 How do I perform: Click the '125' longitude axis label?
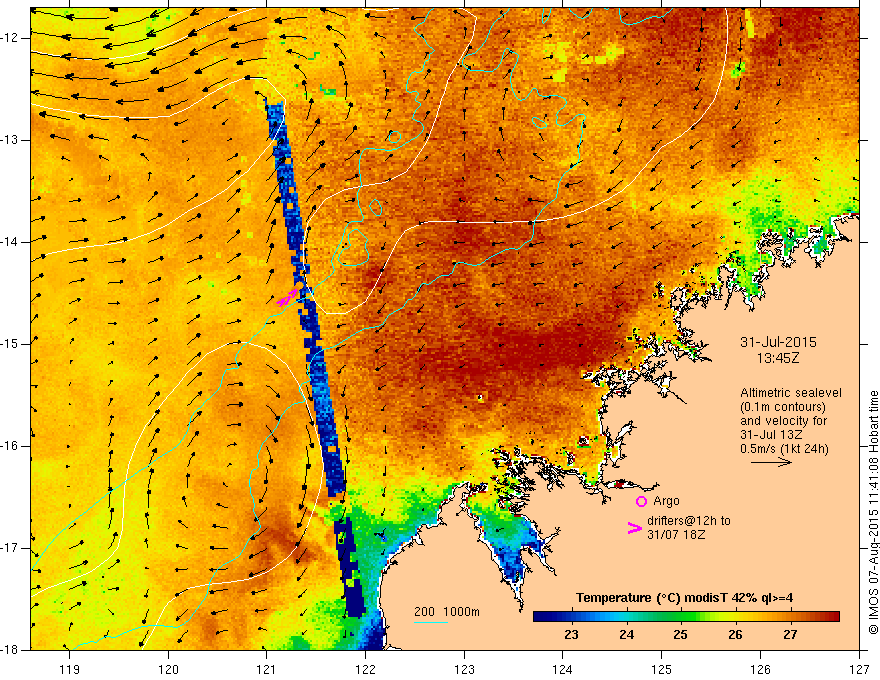662,669
